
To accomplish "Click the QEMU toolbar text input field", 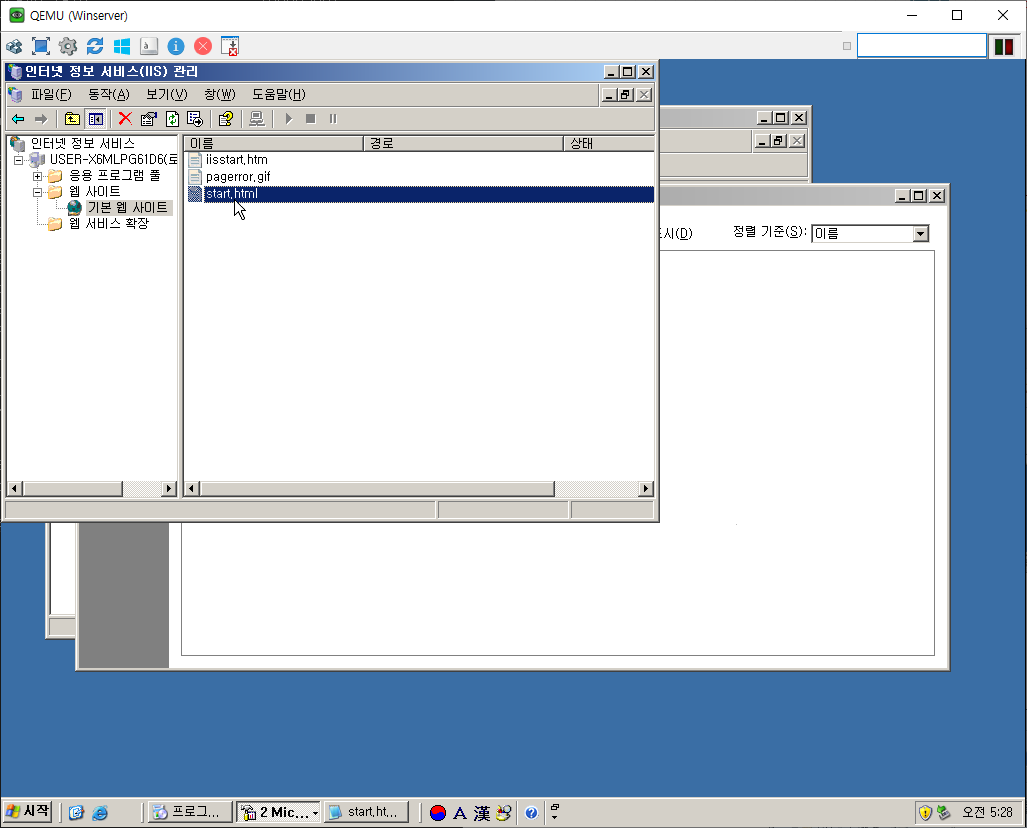I will point(922,46).
